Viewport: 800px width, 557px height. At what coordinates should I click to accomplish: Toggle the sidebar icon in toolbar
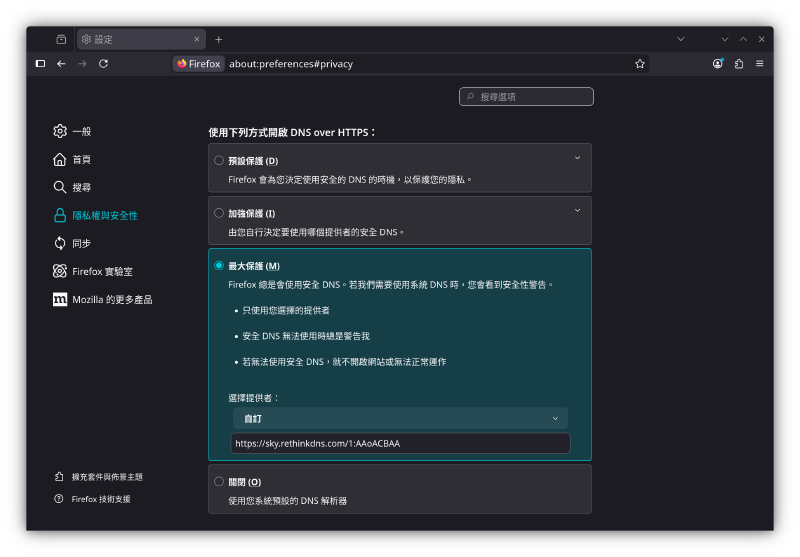tap(40, 63)
